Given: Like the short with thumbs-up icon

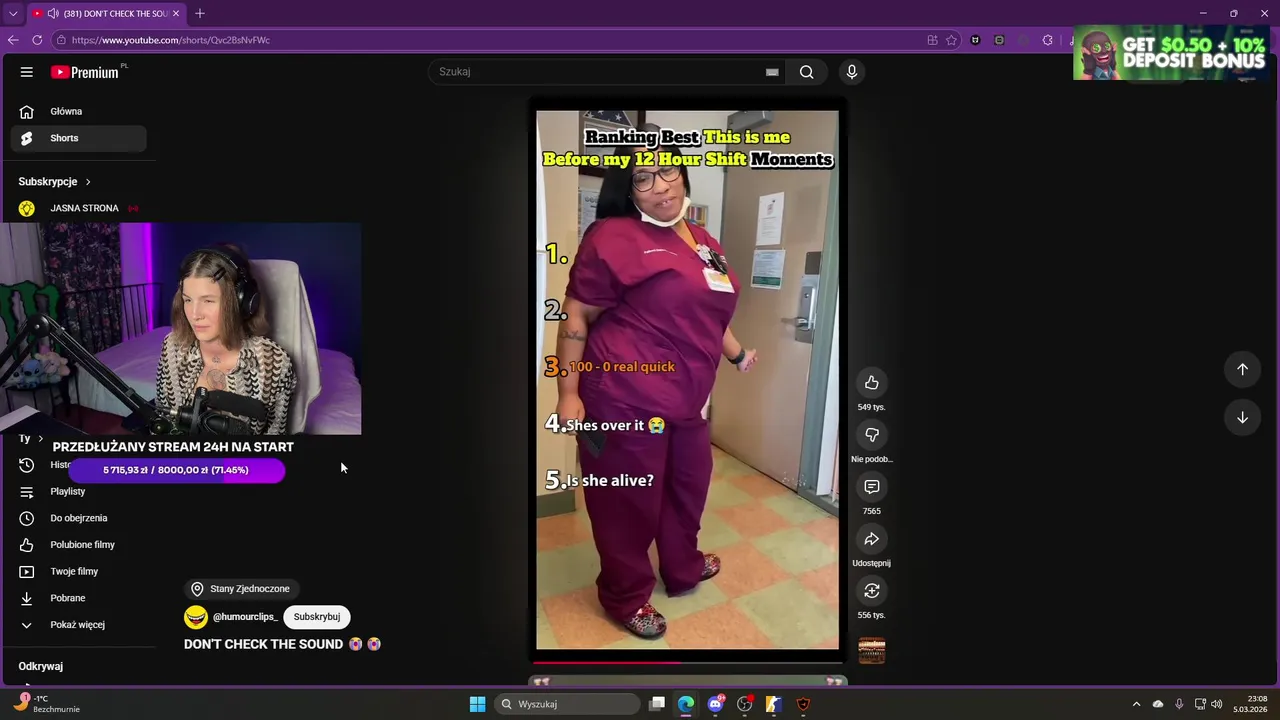Looking at the screenshot, I should click(x=872, y=383).
